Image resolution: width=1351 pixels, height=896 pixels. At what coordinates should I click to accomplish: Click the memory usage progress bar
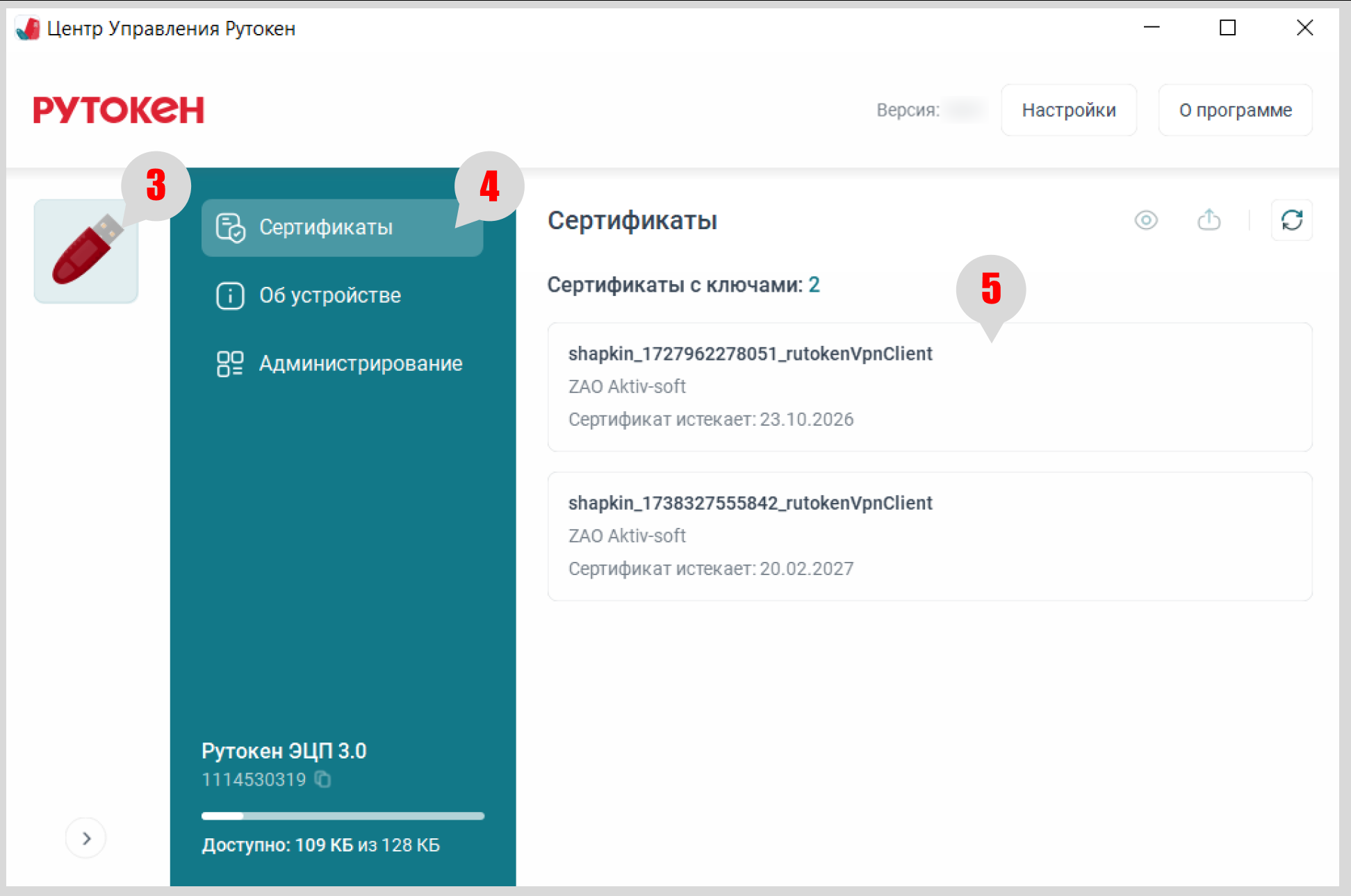click(343, 816)
